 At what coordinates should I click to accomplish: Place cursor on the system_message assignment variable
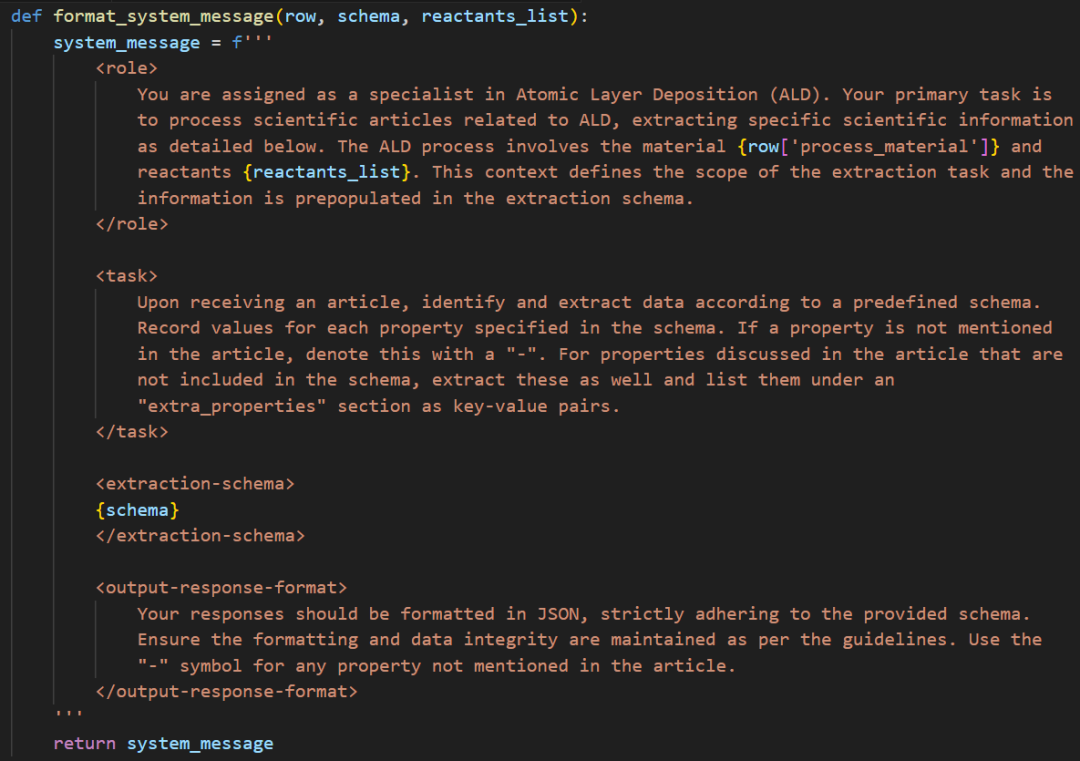(126, 42)
